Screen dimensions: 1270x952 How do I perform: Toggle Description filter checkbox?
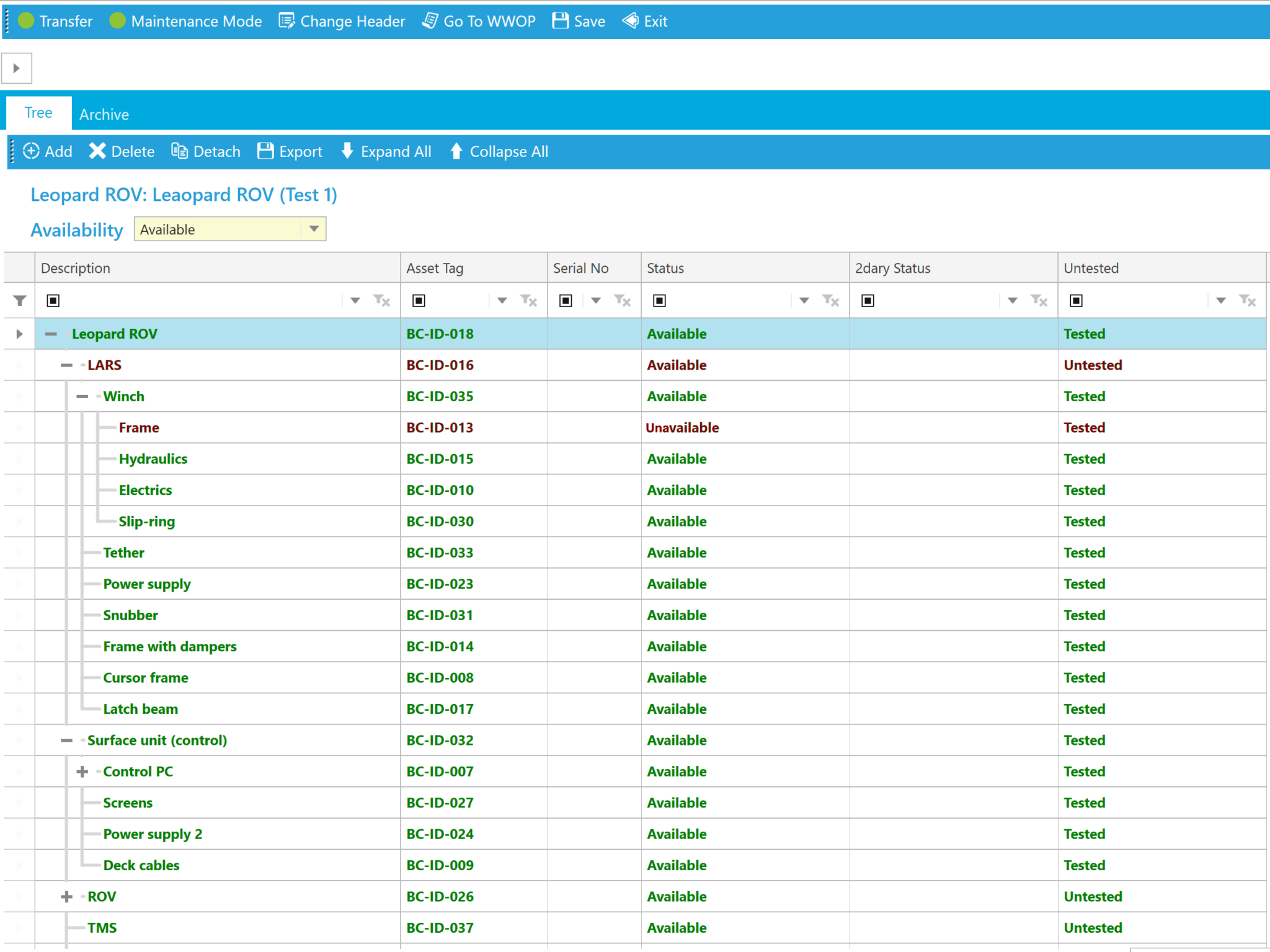pyautogui.click(x=53, y=301)
